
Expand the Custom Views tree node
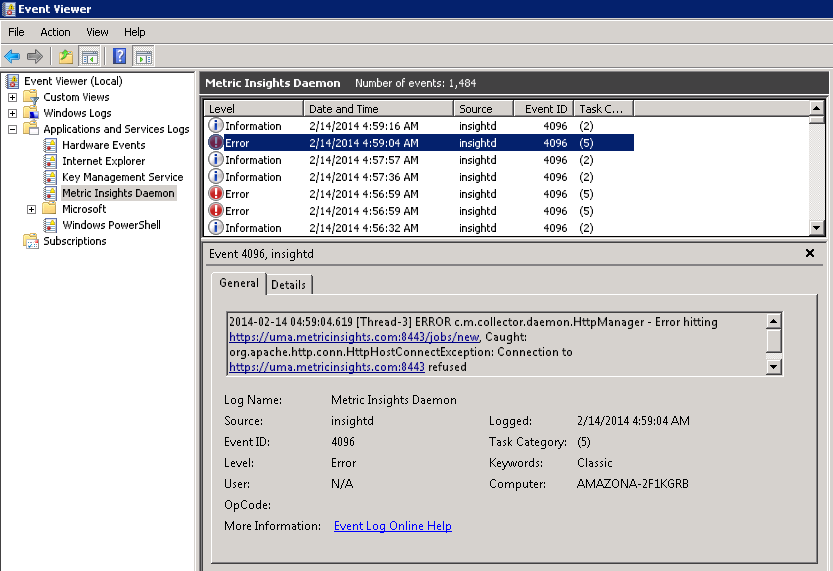coord(12,97)
